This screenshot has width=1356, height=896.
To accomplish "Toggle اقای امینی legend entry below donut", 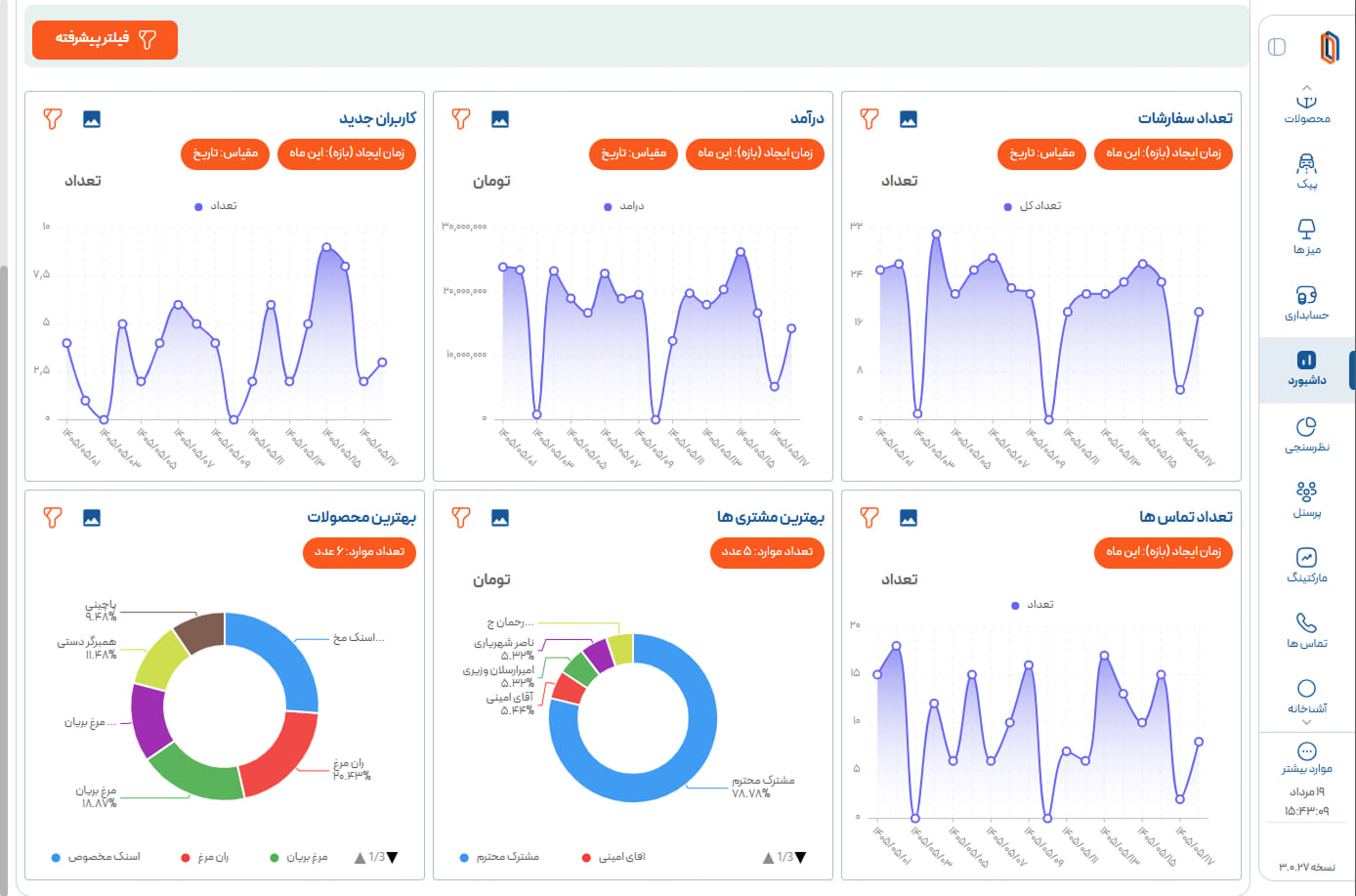I will 614,857.
